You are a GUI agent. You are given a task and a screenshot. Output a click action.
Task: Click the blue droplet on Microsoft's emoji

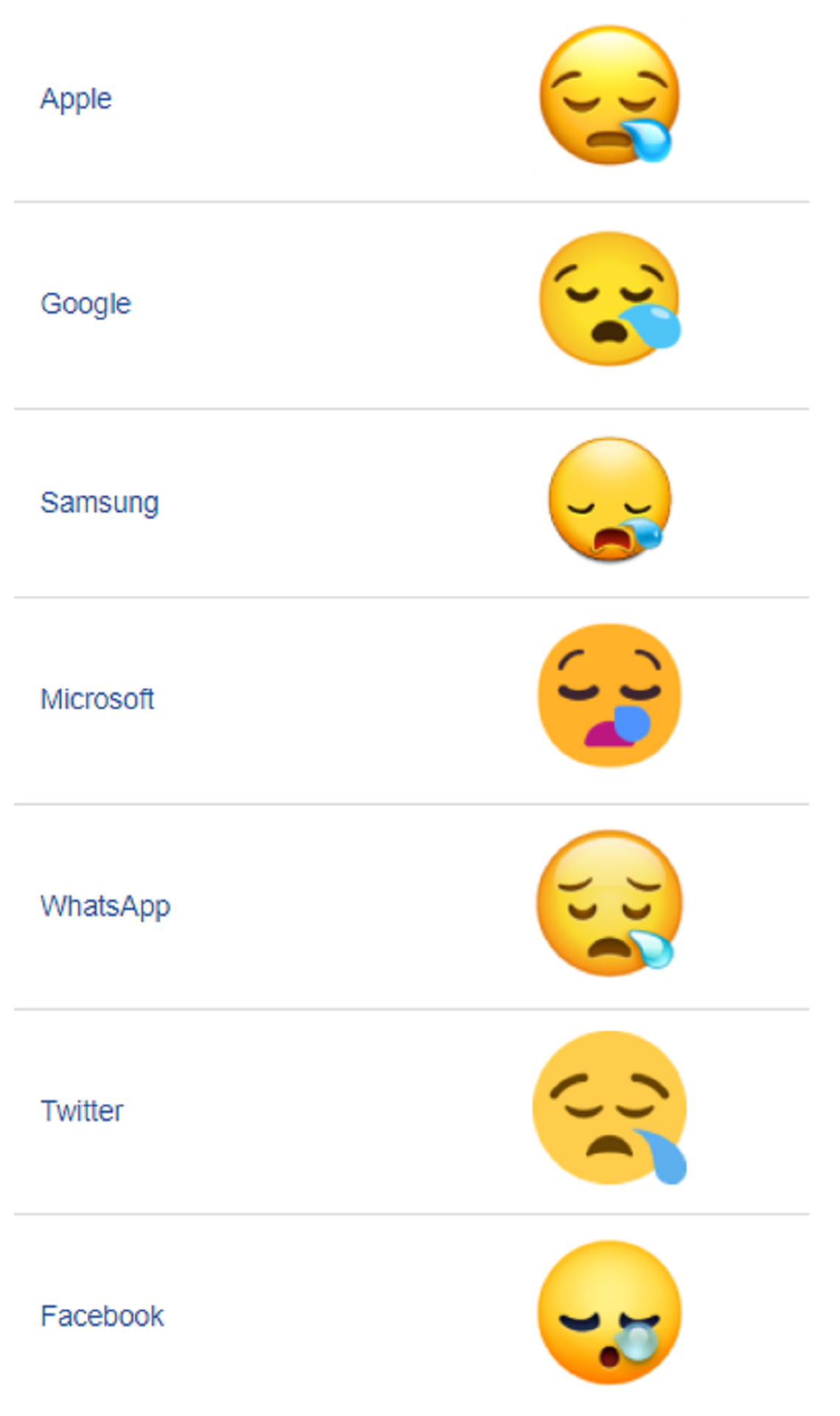[x=632, y=723]
